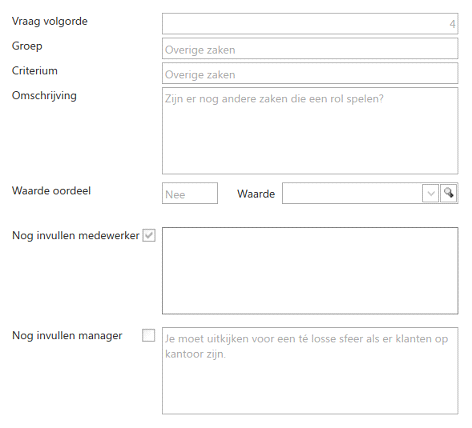472x428 pixels.
Task: Click the Groep label
Action: click(27, 46)
